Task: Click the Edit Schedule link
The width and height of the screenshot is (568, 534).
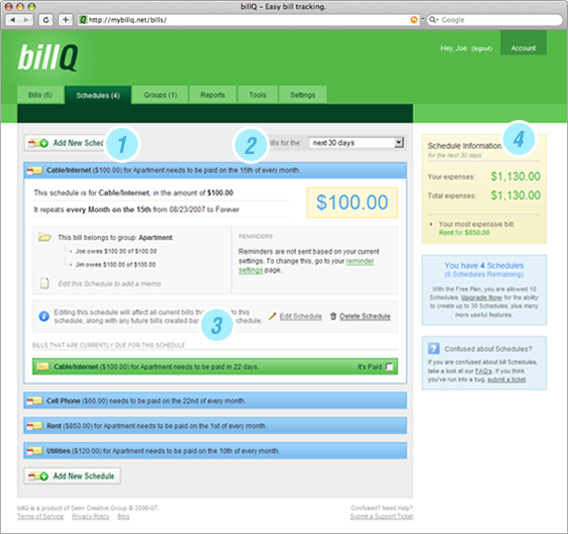Action: [x=301, y=316]
